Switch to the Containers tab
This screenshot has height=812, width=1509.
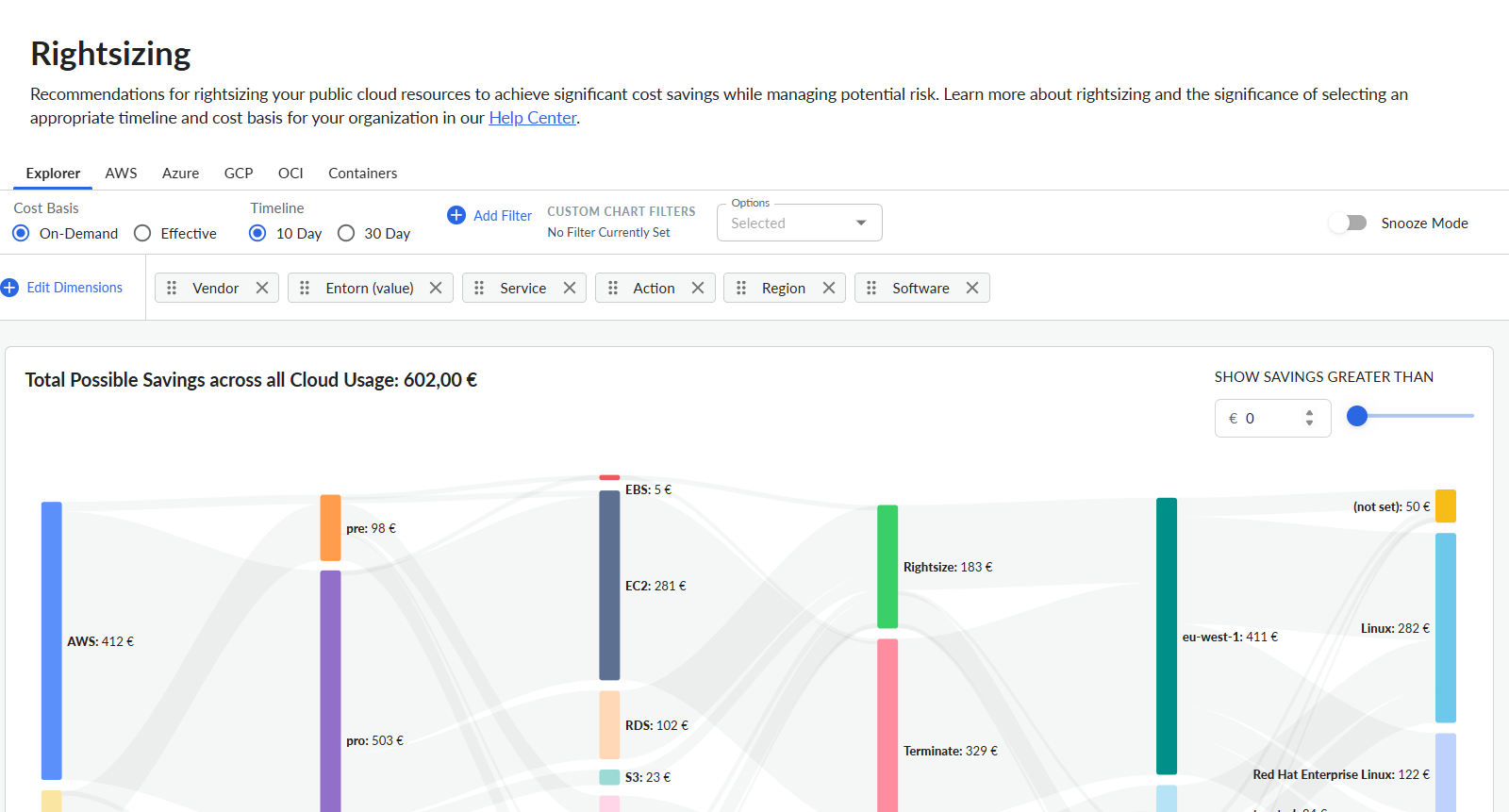point(362,174)
